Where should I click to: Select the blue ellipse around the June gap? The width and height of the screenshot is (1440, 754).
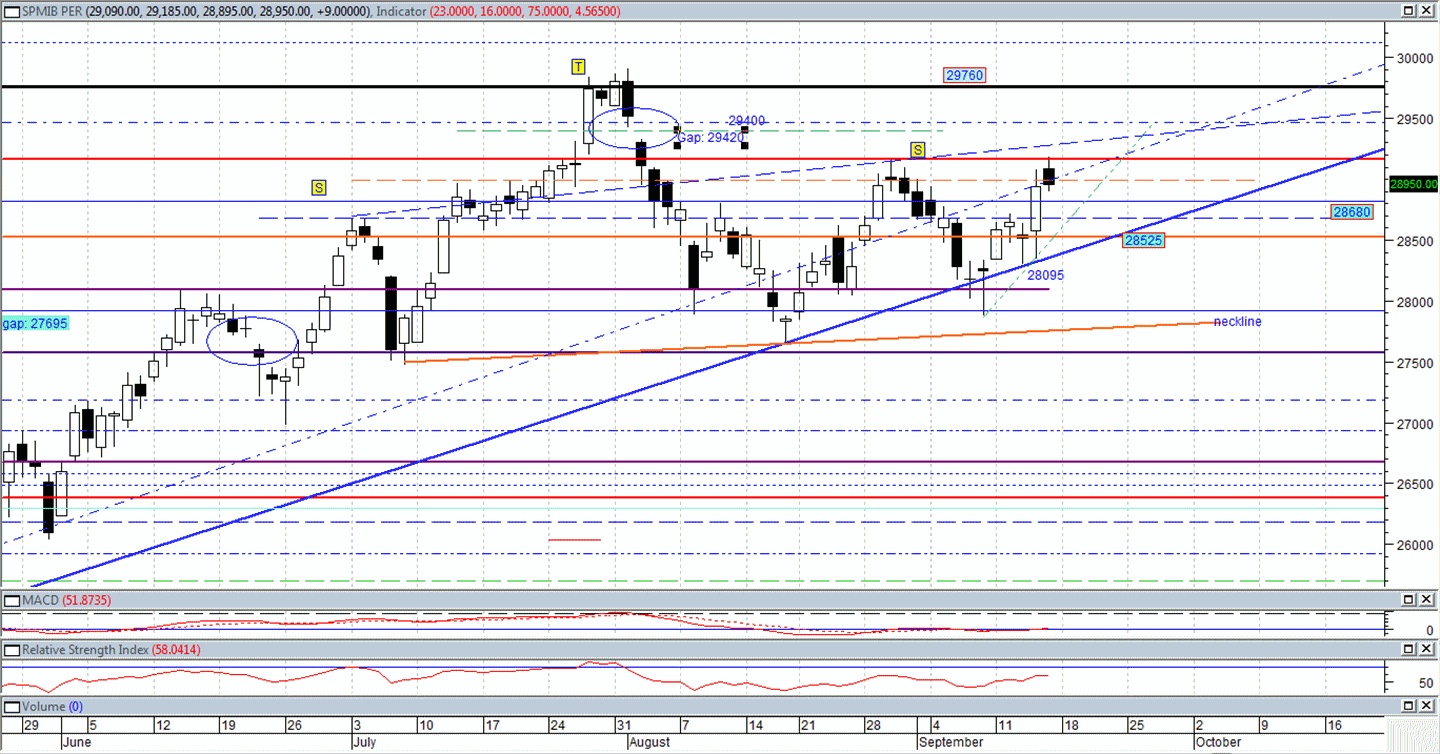(253, 341)
